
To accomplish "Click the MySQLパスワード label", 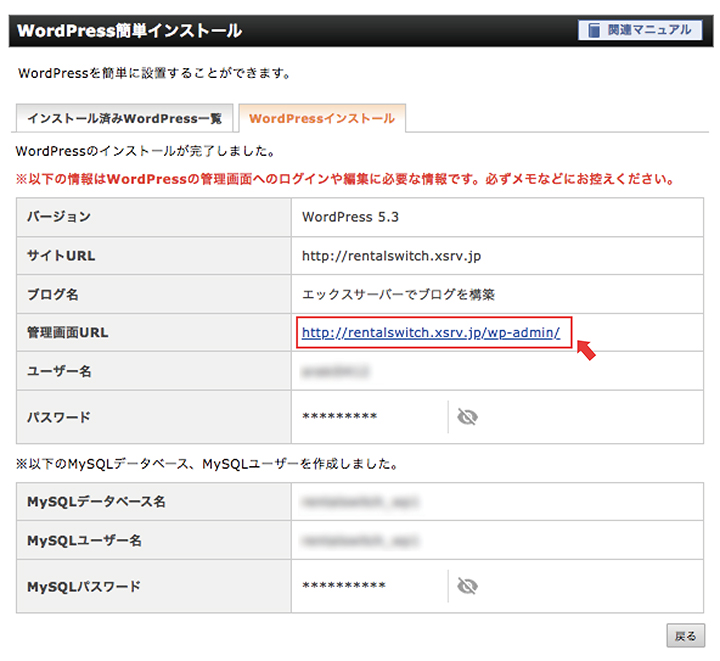I will pos(84,586).
